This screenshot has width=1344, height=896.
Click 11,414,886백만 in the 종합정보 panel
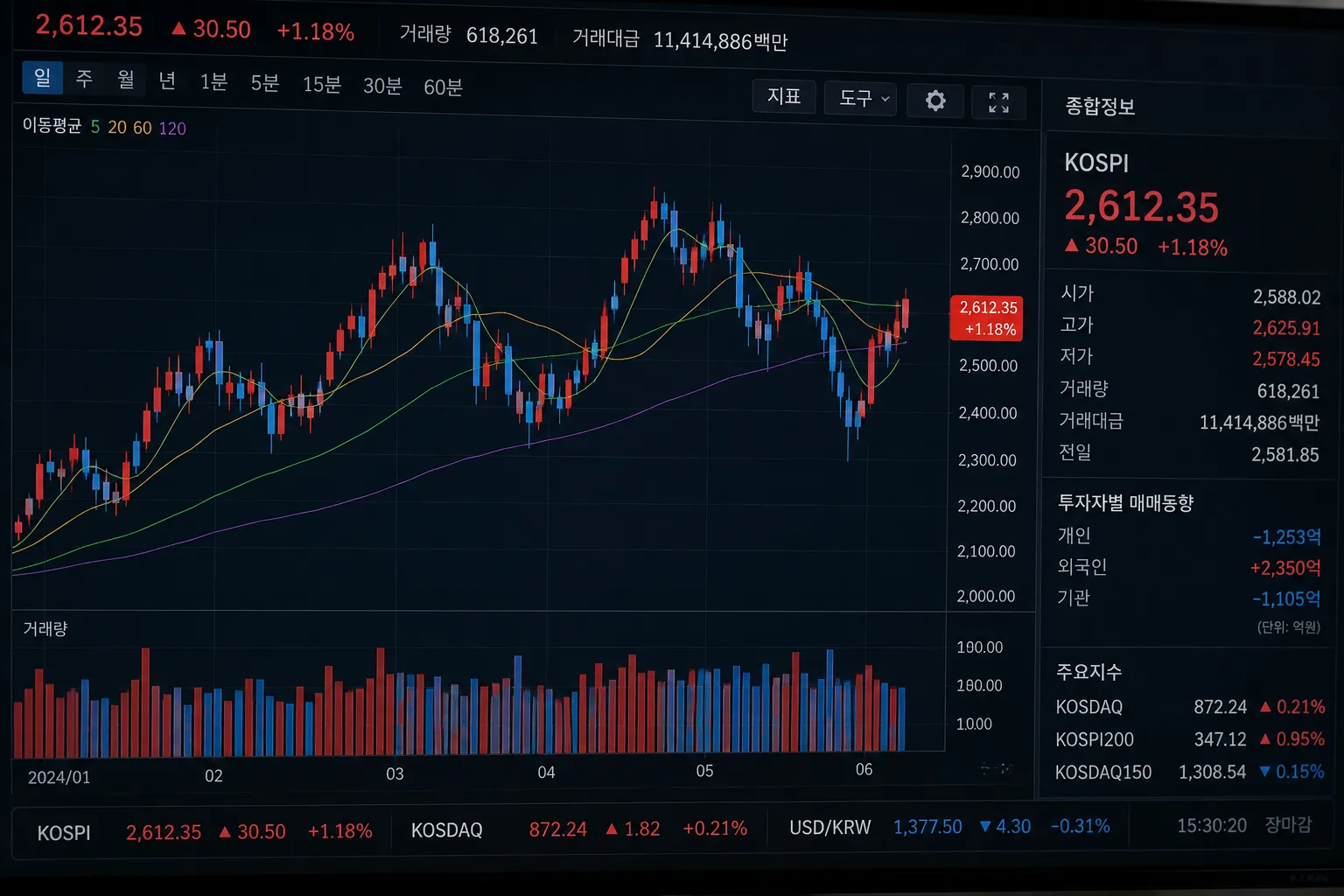pyautogui.click(x=1259, y=423)
